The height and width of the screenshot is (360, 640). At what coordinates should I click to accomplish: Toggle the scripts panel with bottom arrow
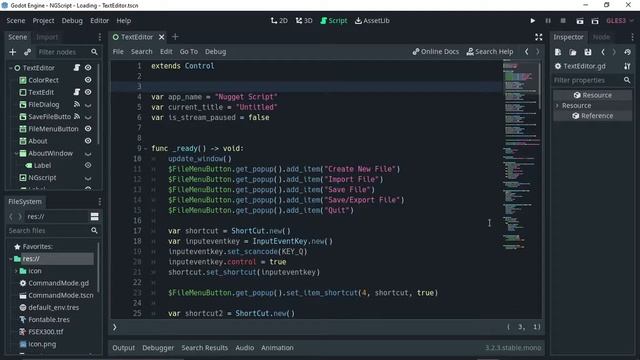click(115, 327)
